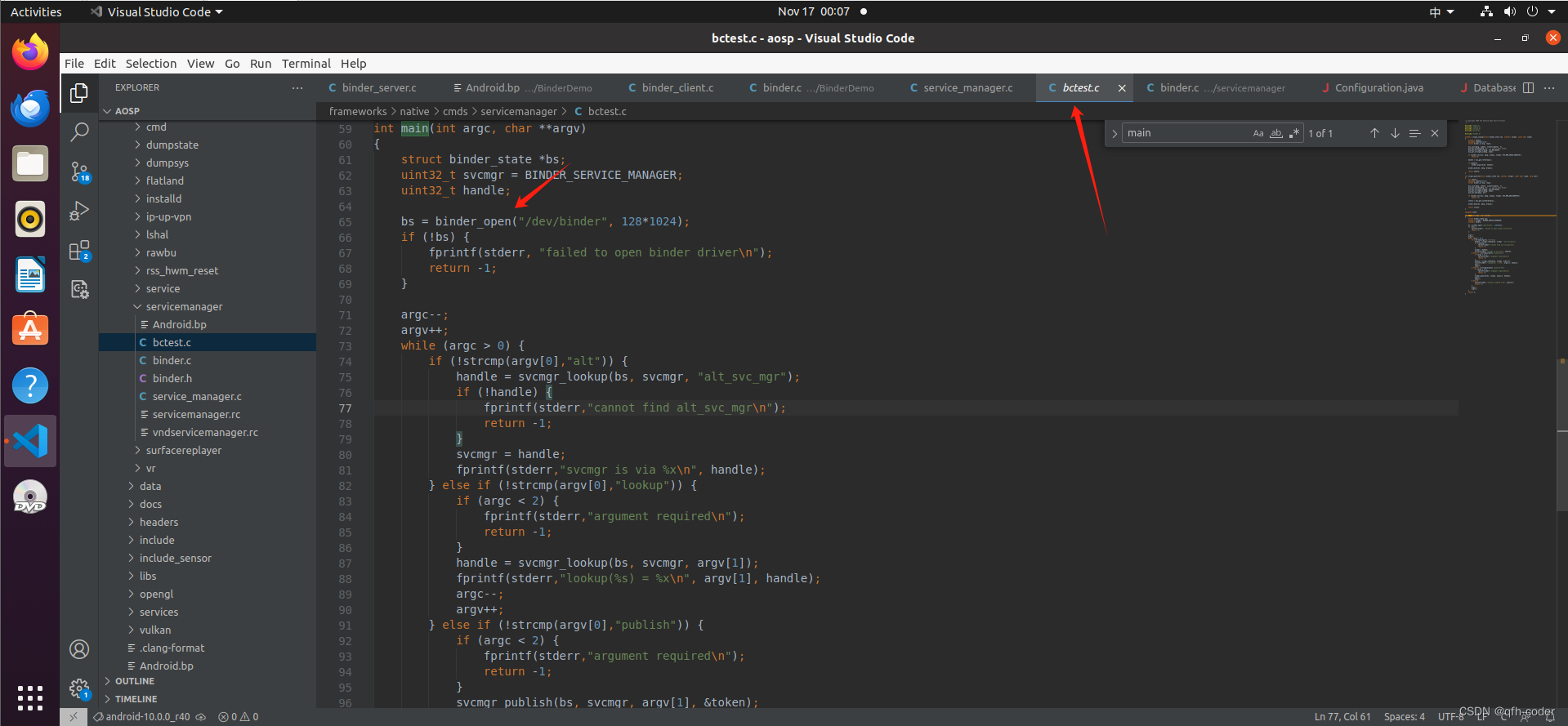Screen dimensions: 1568x726
Task: Open the activity bar icon below Extensions
Action: 79,289
